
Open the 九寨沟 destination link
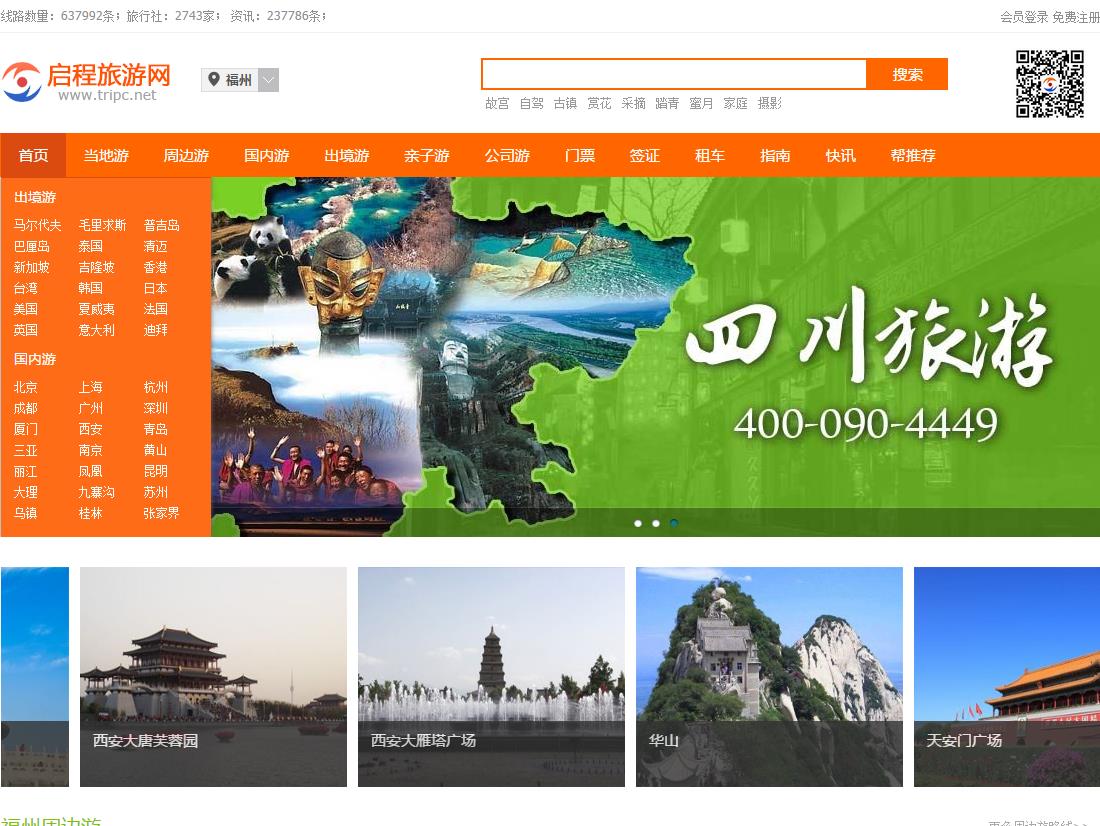tap(97, 493)
